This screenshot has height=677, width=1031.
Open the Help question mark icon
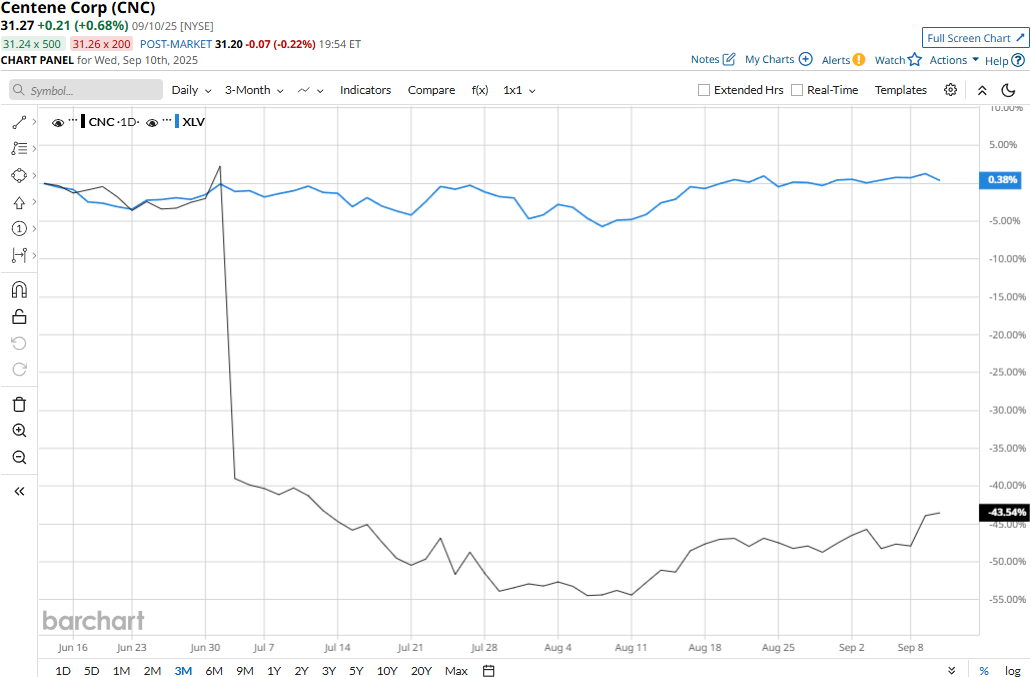pyautogui.click(x=1018, y=60)
